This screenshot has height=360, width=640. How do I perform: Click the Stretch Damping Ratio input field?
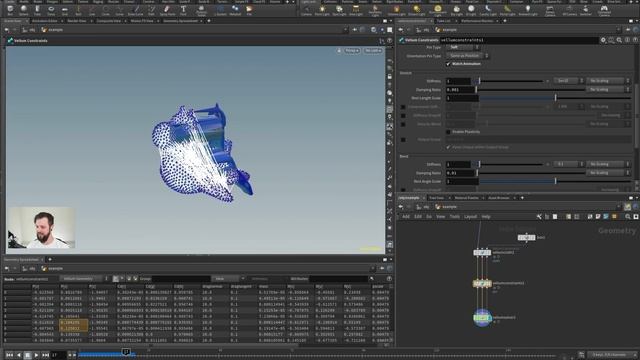tap(460, 89)
